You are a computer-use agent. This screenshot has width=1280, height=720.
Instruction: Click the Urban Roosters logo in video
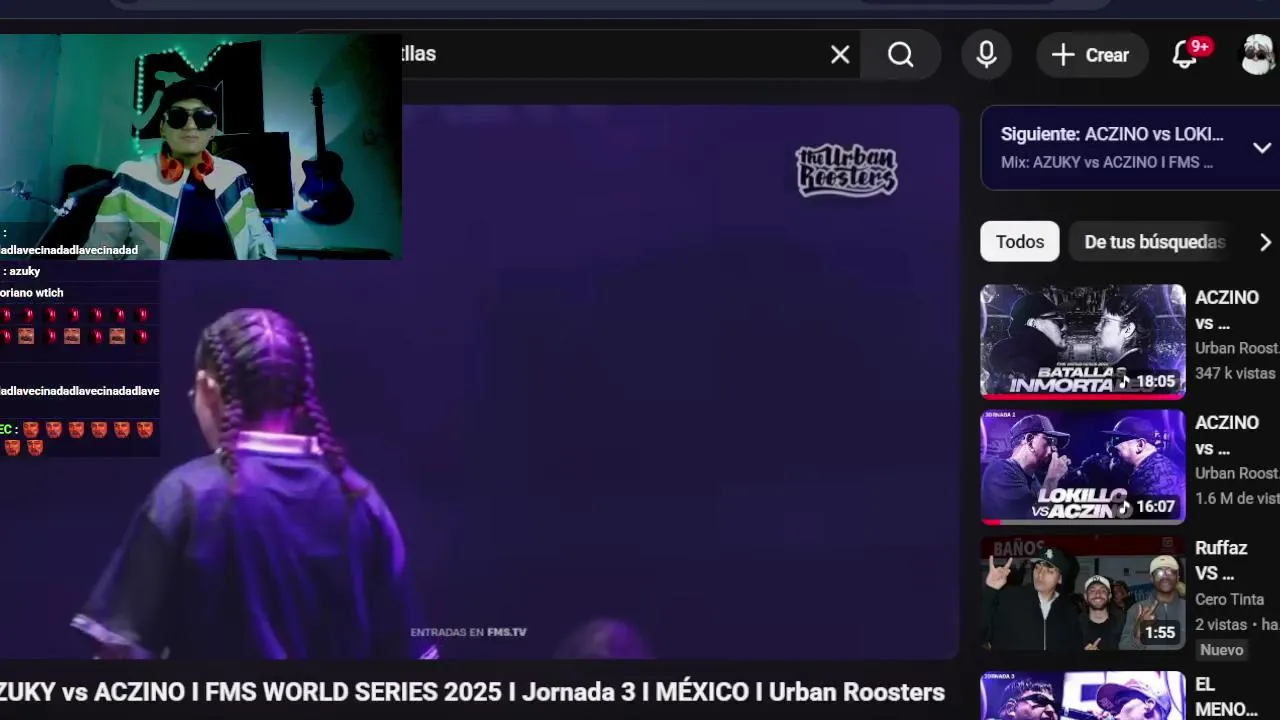(x=846, y=170)
